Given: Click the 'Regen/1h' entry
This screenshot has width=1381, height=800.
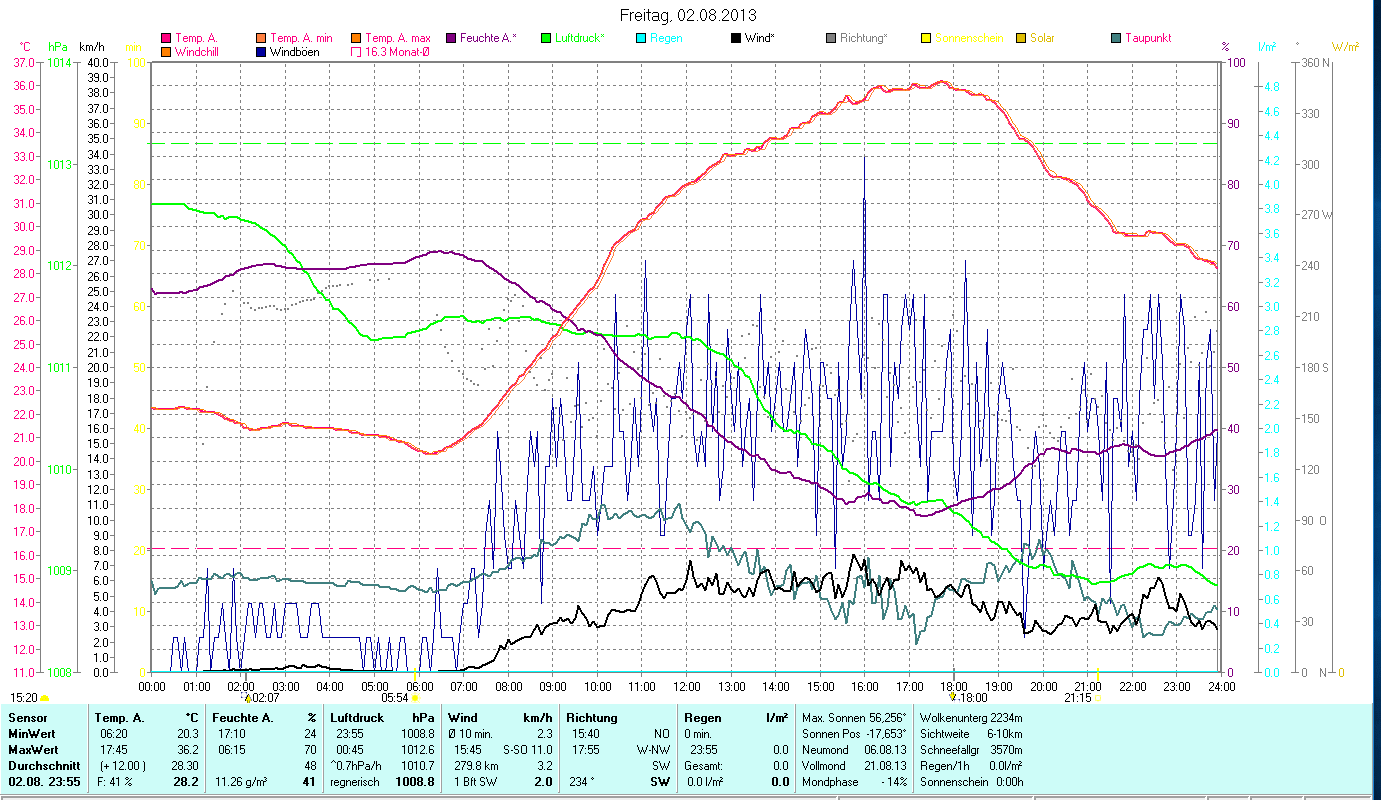Looking at the screenshot, I should (x=972, y=765).
